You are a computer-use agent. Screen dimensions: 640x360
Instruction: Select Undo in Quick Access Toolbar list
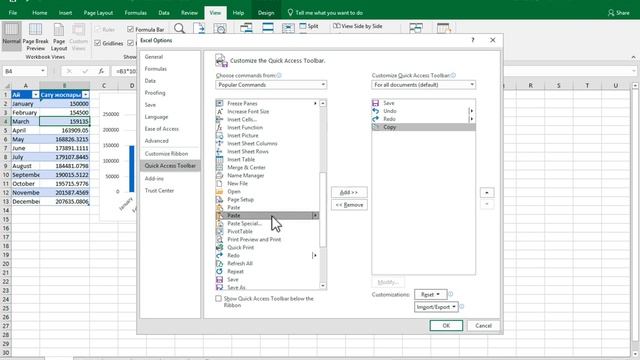pyautogui.click(x=423, y=111)
